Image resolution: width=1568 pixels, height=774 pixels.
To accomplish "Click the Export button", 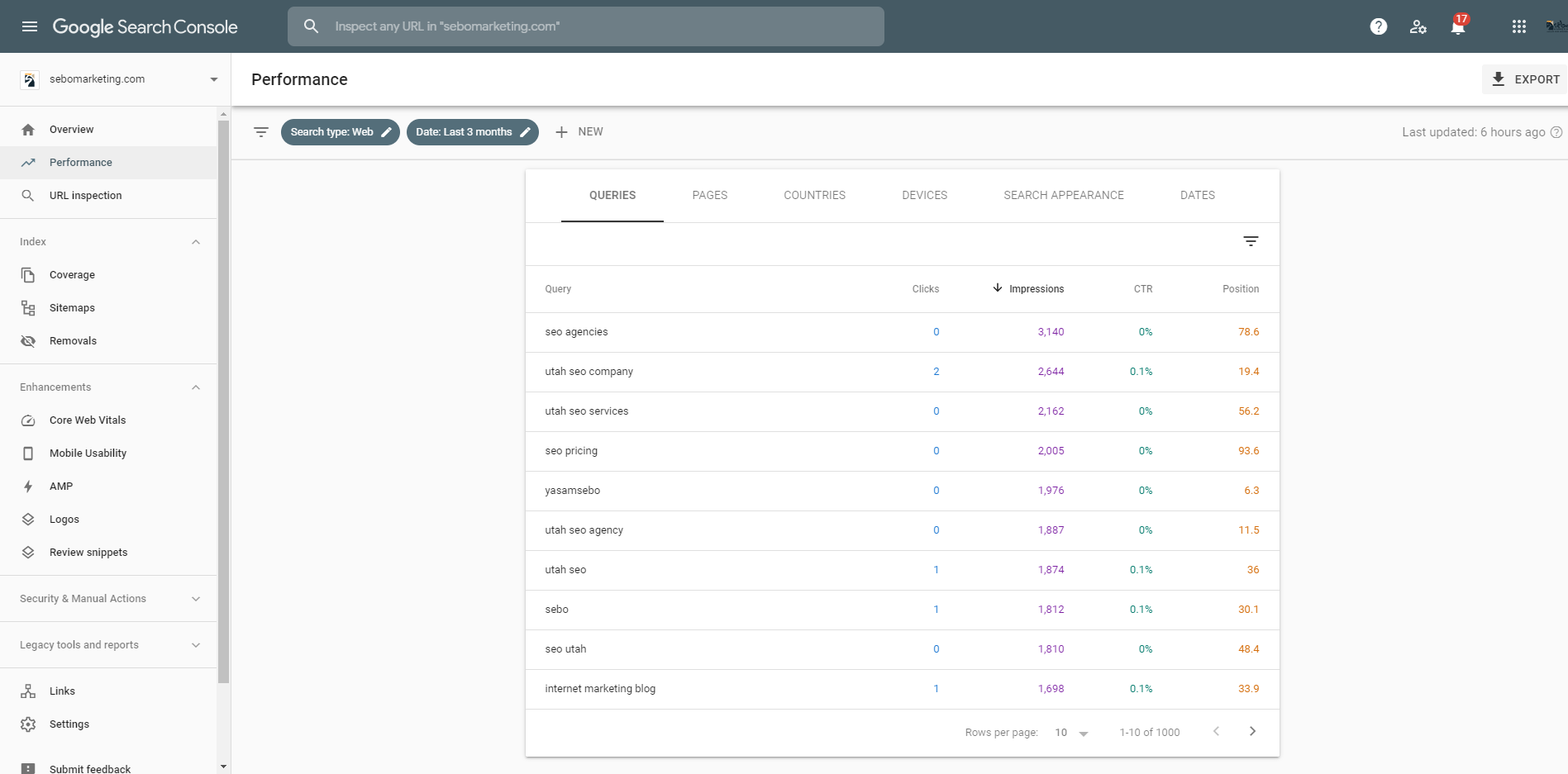I will [x=1525, y=79].
